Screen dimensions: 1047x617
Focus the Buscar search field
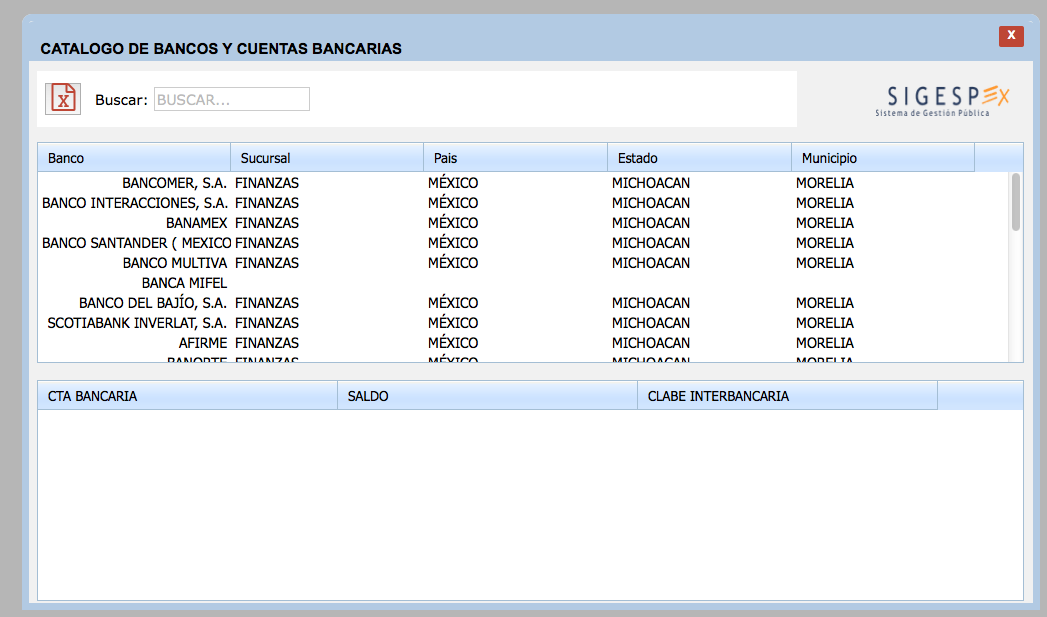pyautogui.click(x=232, y=99)
